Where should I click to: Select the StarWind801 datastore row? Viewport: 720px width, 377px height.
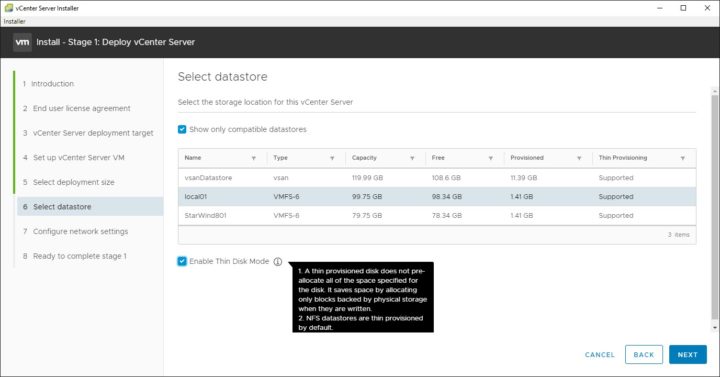pyautogui.click(x=437, y=215)
